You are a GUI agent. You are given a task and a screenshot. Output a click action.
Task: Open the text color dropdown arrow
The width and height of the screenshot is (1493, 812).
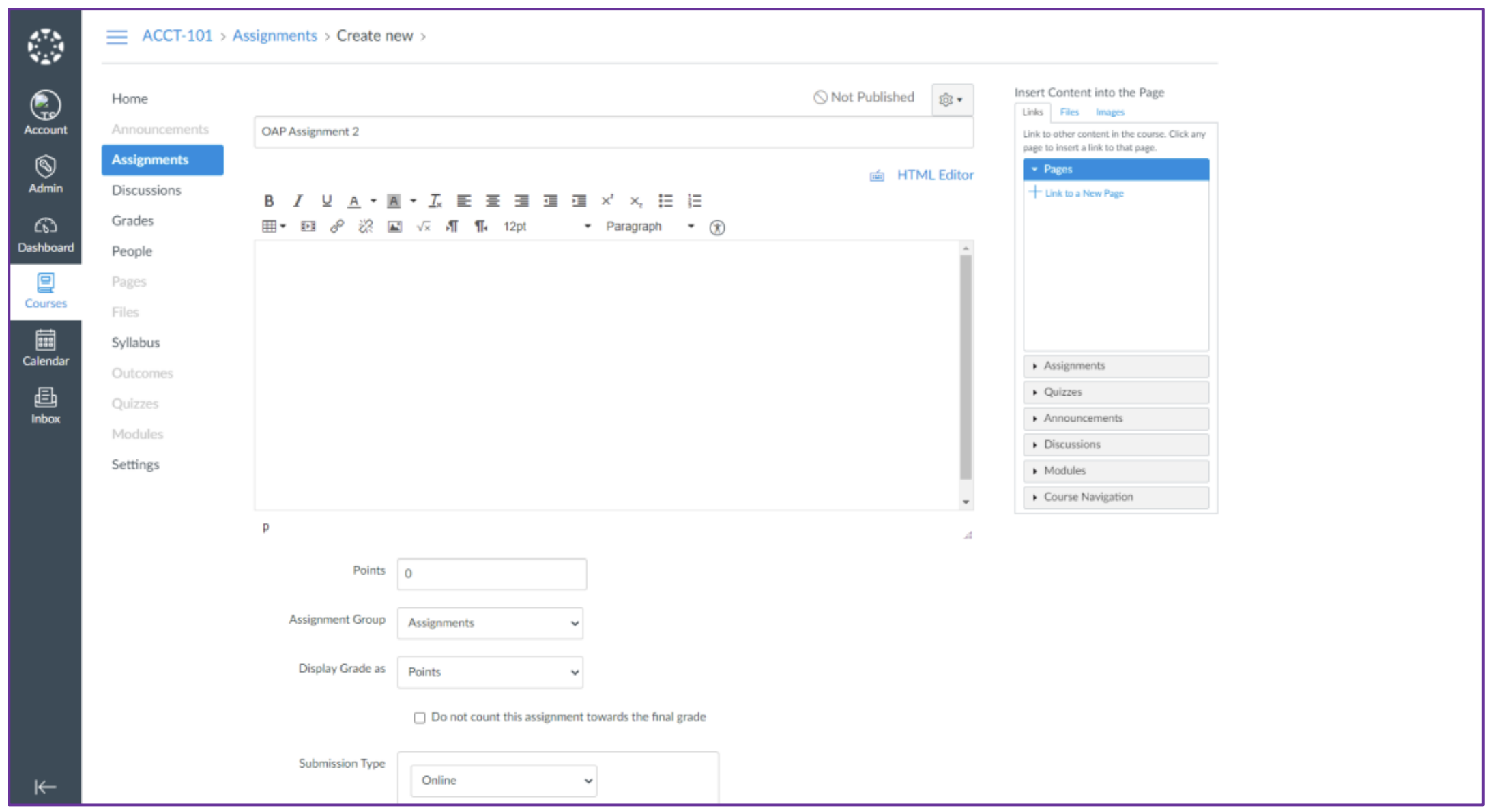coord(373,201)
